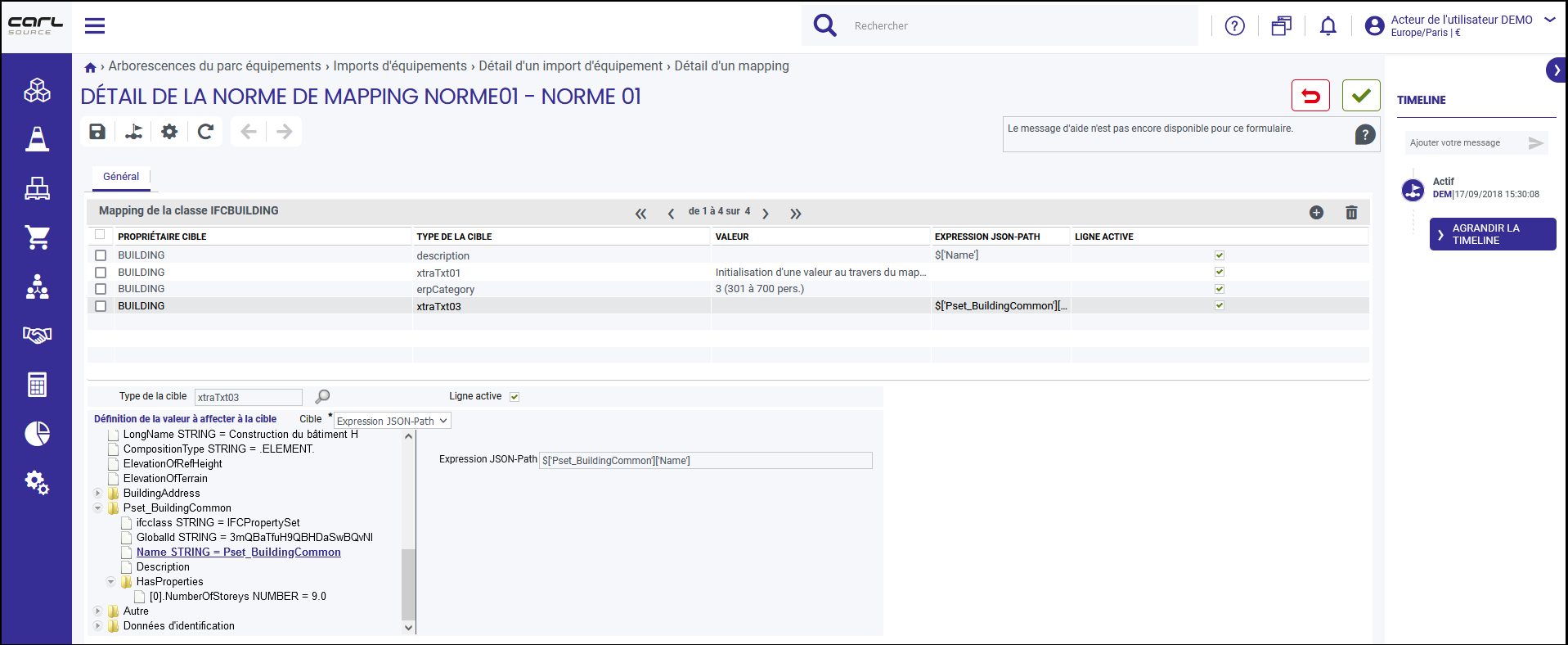Image resolution: width=1568 pixels, height=645 pixels.
Task: Toggle the Ligne active checkbox in form
Action: click(x=514, y=397)
